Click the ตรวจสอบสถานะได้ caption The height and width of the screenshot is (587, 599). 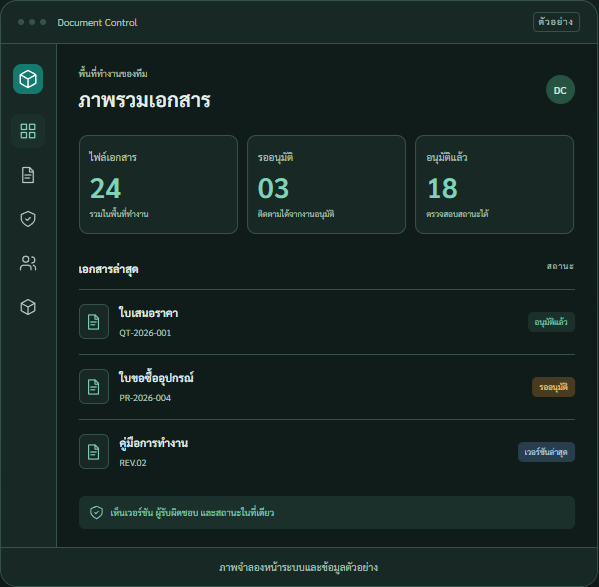457,214
